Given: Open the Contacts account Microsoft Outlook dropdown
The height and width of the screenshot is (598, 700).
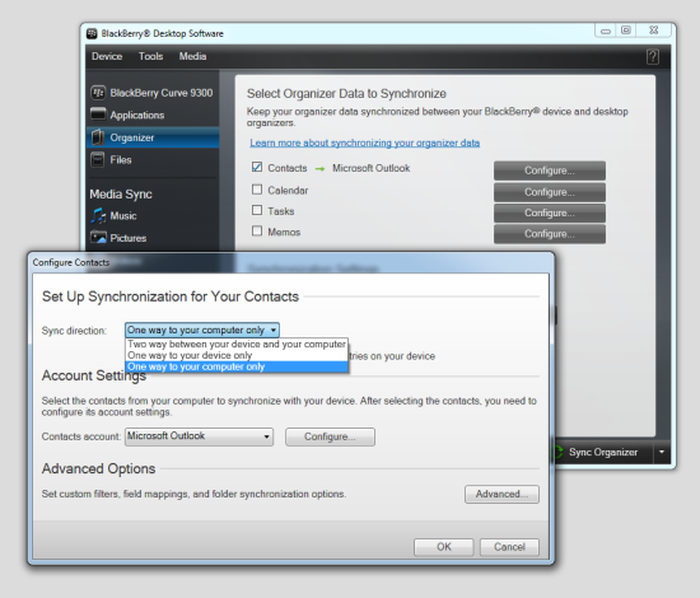Looking at the screenshot, I should pyautogui.click(x=199, y=436).
